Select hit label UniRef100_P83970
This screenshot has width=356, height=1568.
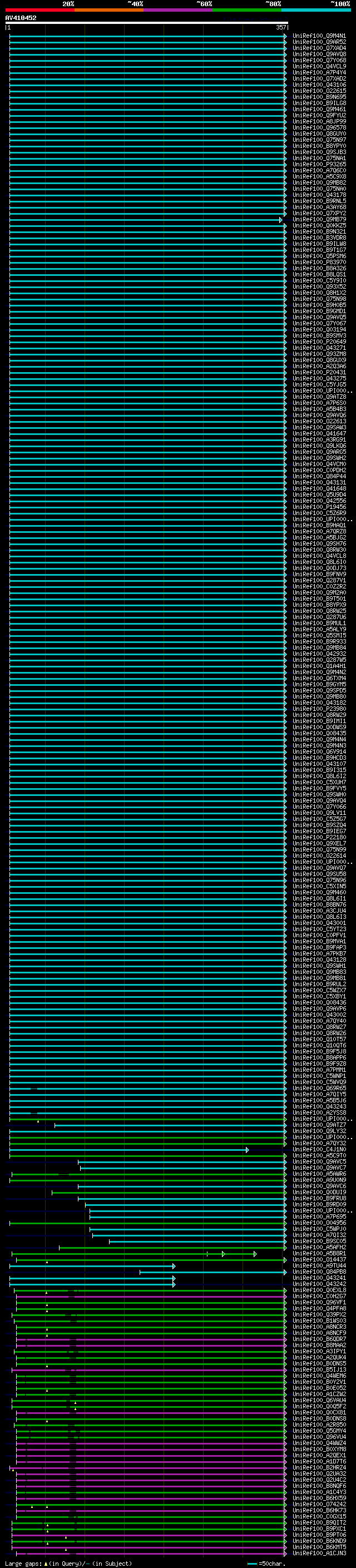click(x=319, y=263)
